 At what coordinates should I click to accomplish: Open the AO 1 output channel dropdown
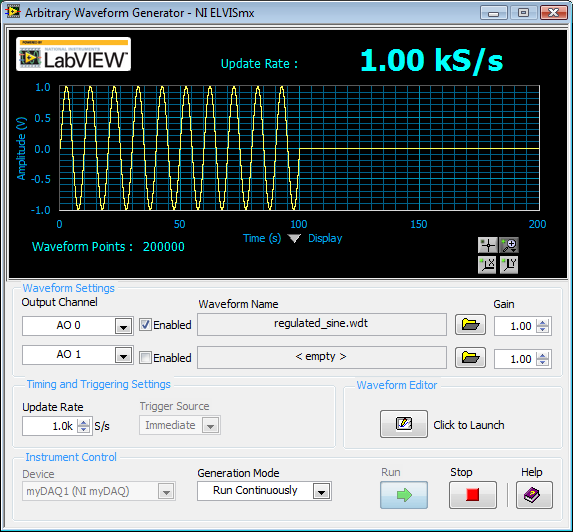point(123,355)
